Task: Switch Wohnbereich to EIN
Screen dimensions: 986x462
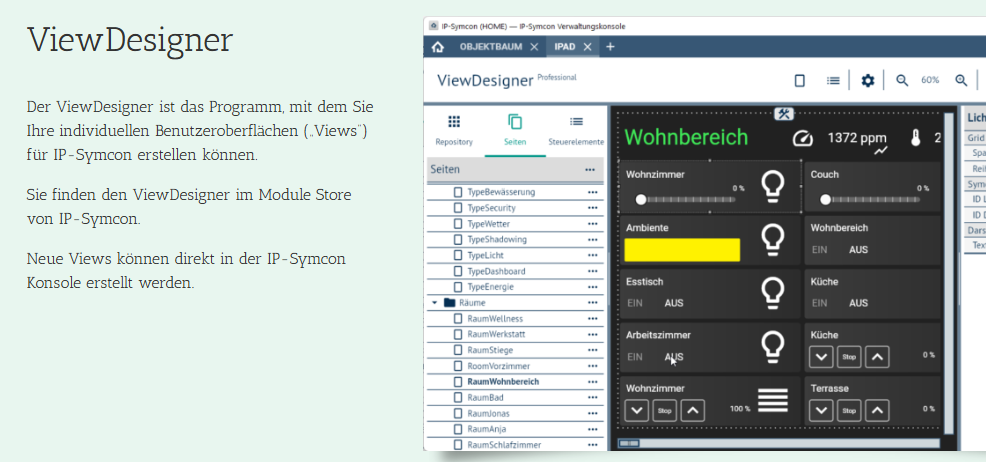Action: coord(819,250)
